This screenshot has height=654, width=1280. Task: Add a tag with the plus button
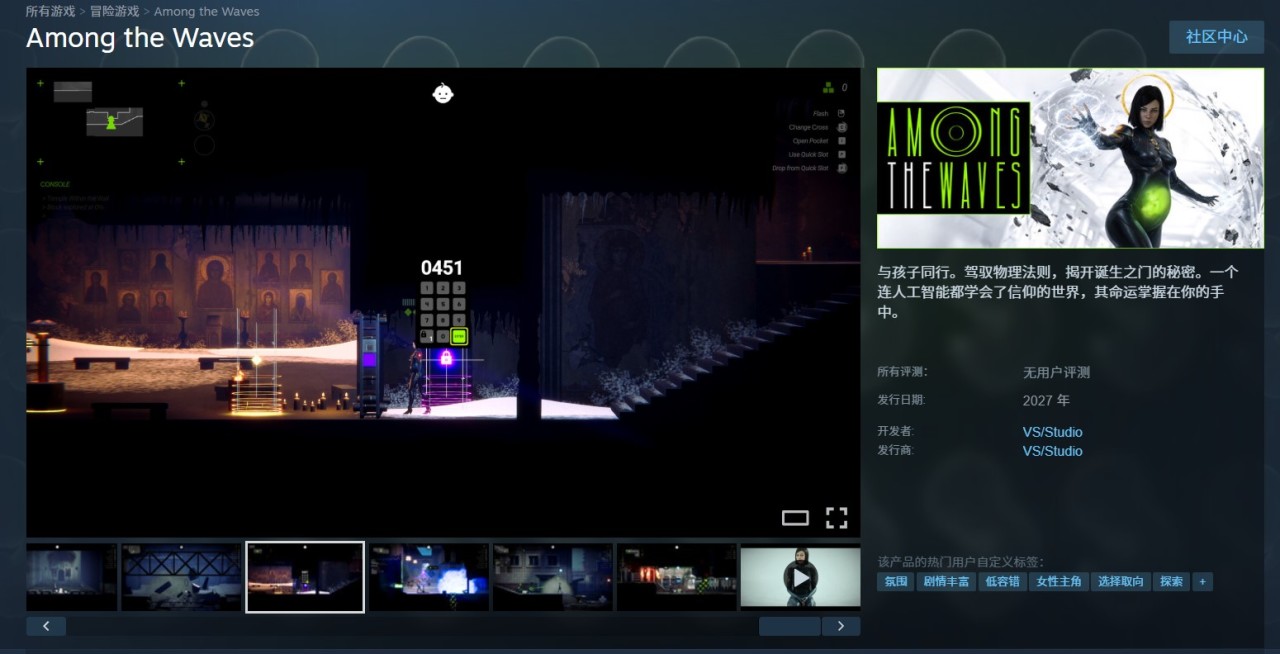1203,581
